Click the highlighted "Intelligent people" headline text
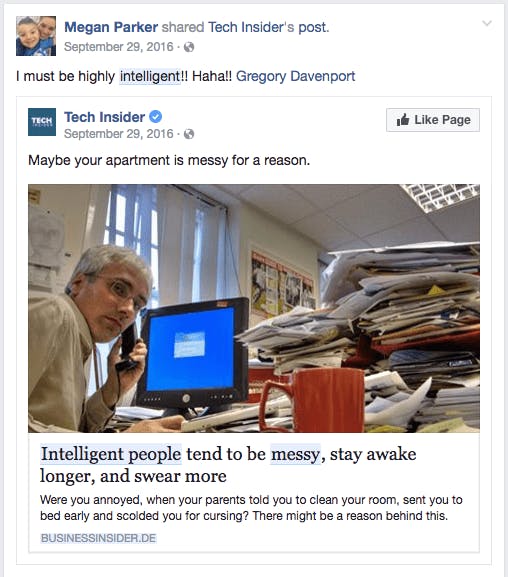 click(x=111, y=454)
